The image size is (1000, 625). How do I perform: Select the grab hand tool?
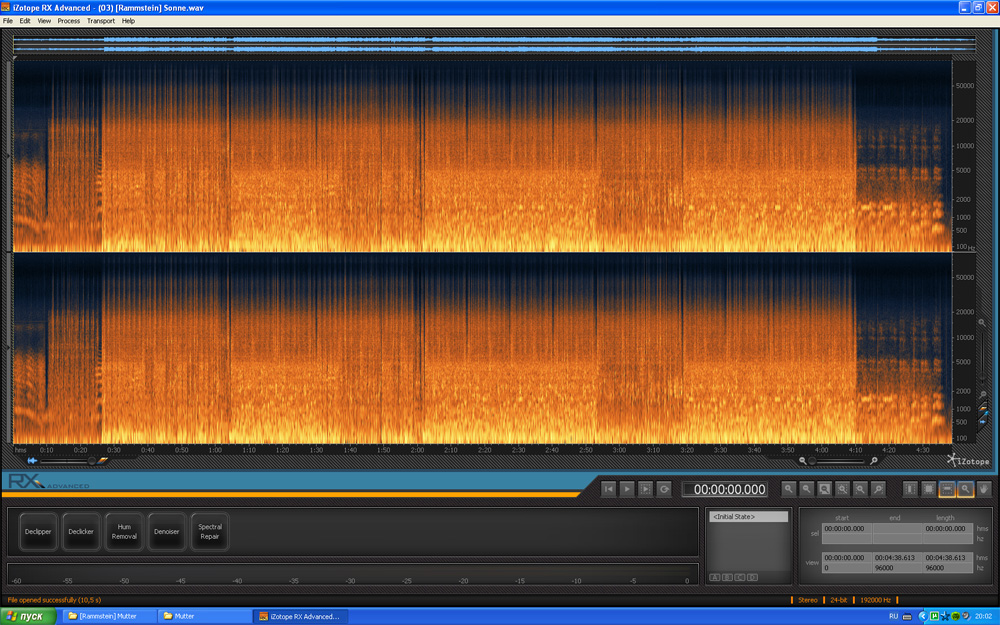pyautogui.click(x=984, y=489)
